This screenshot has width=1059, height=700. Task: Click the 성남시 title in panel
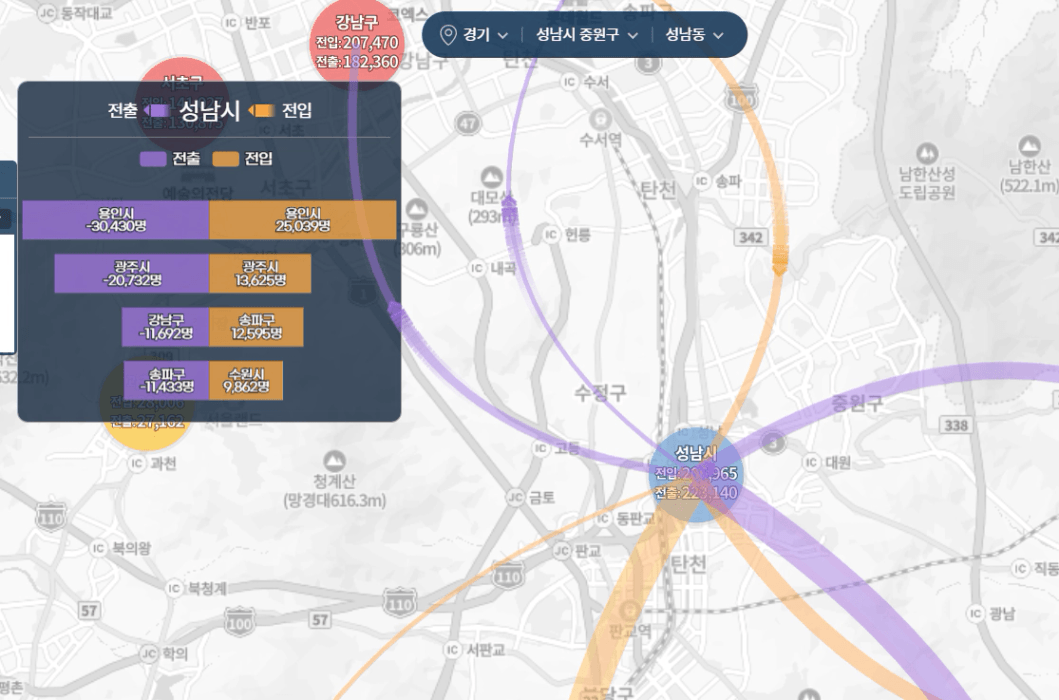coord(209,110)
